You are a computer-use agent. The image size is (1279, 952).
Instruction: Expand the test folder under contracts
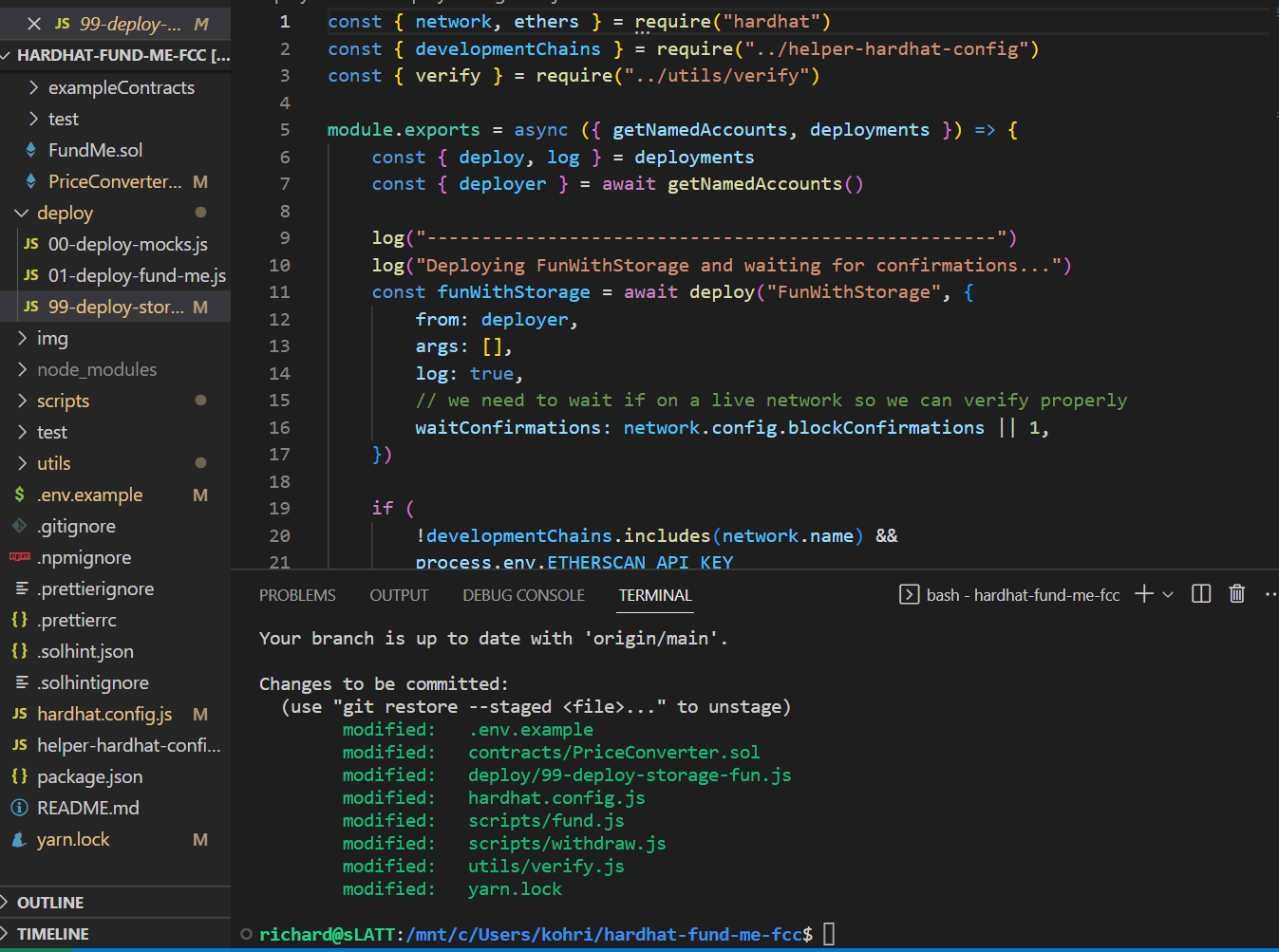click(x=115, y=119)
